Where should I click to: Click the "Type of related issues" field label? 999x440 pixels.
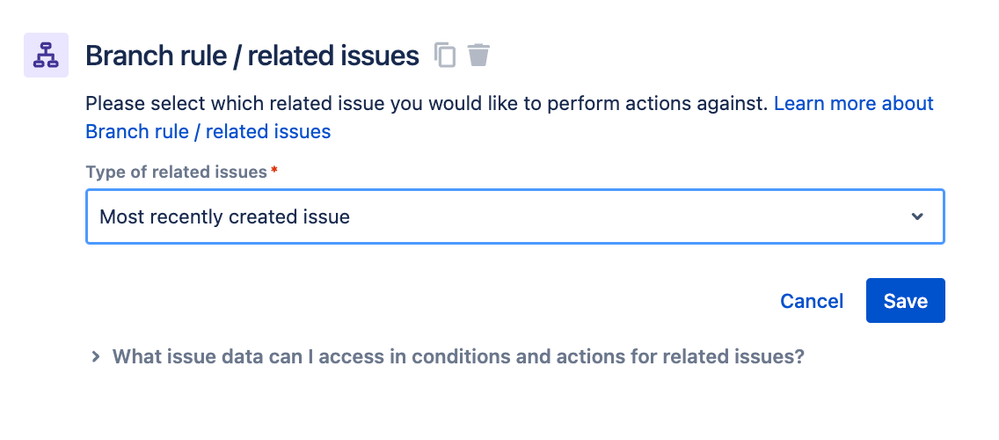click(x=176, y=172)
